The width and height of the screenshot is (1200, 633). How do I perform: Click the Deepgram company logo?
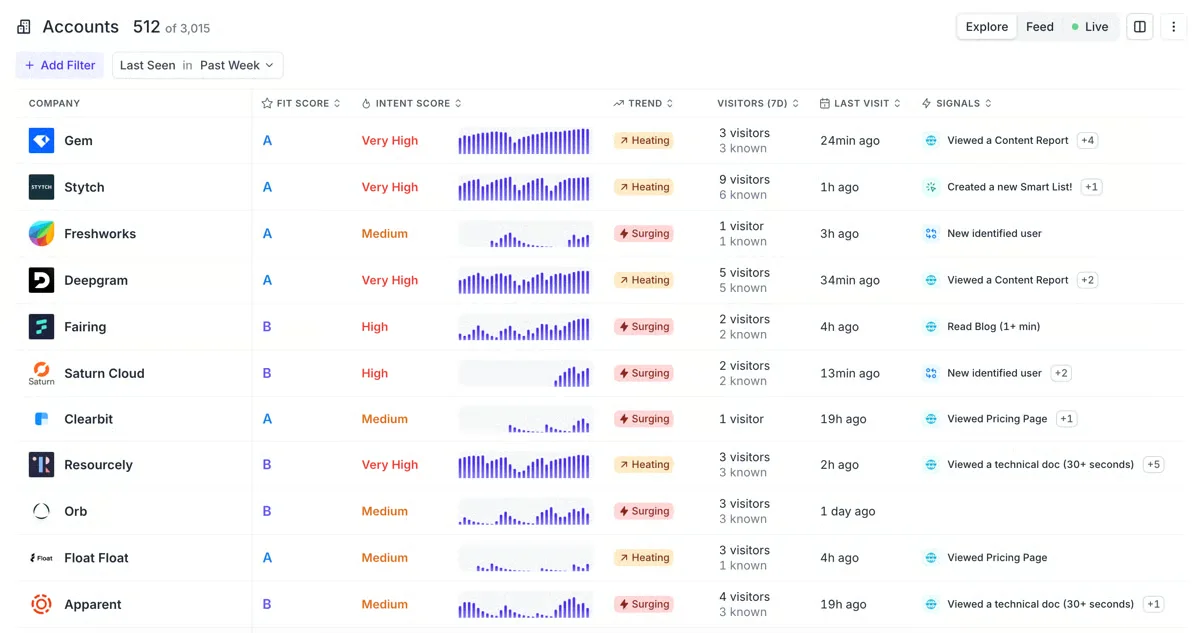(x=41, y=280)
